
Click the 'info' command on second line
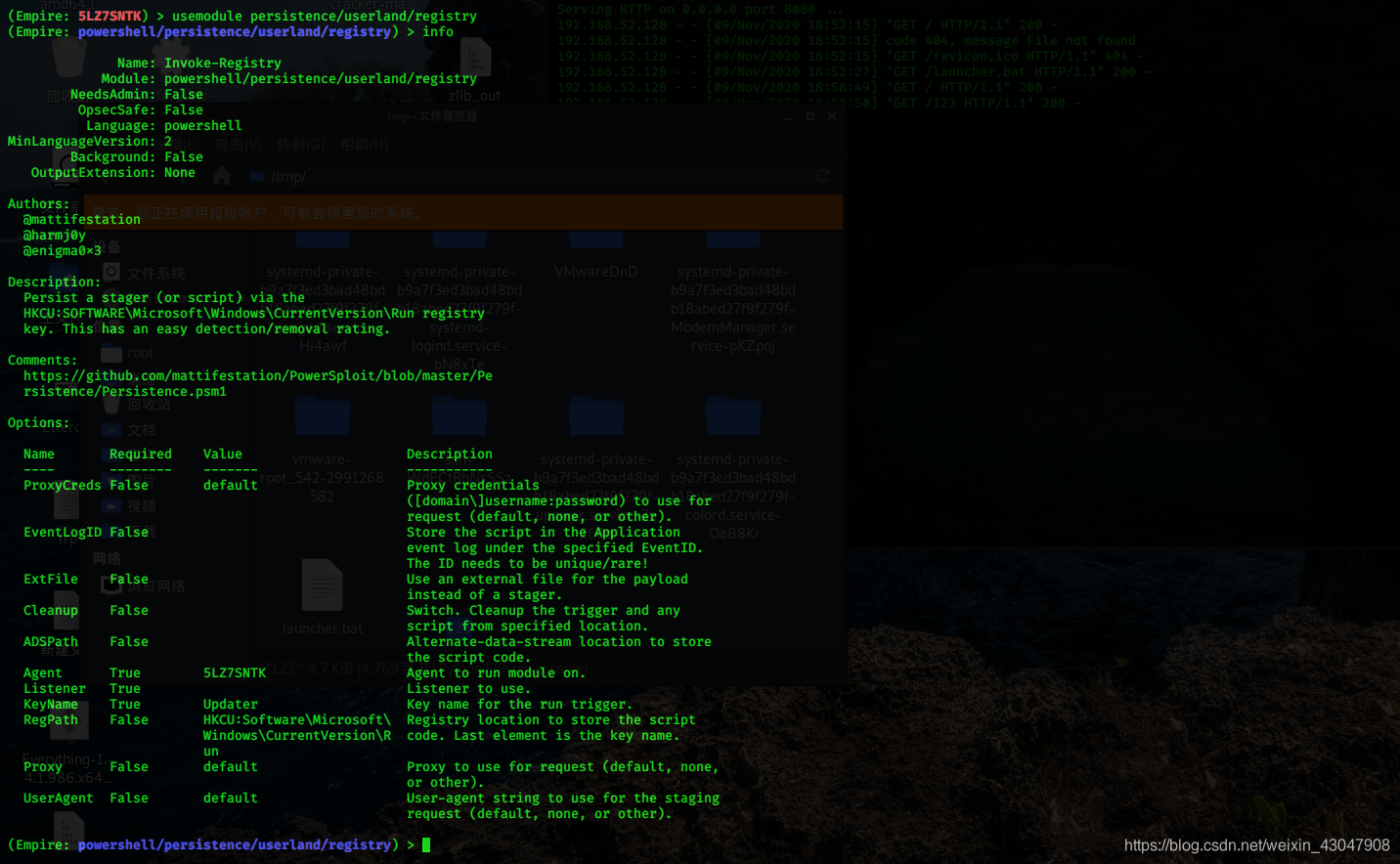coord(438,31)
